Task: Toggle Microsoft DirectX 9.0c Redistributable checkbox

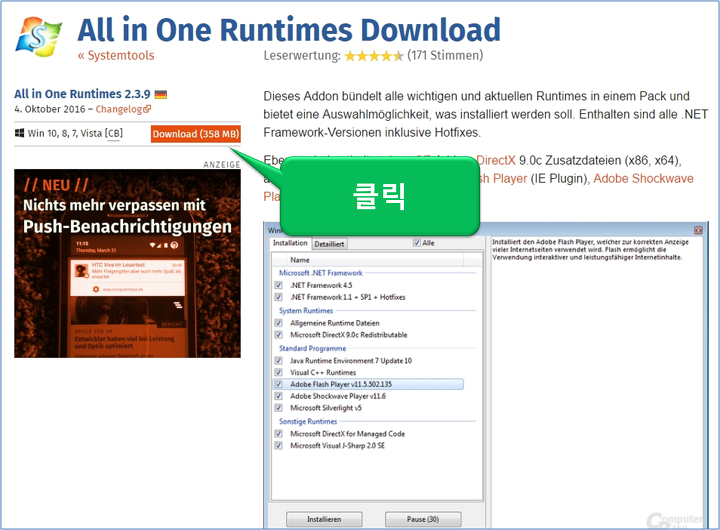Action: click(278, 335)
